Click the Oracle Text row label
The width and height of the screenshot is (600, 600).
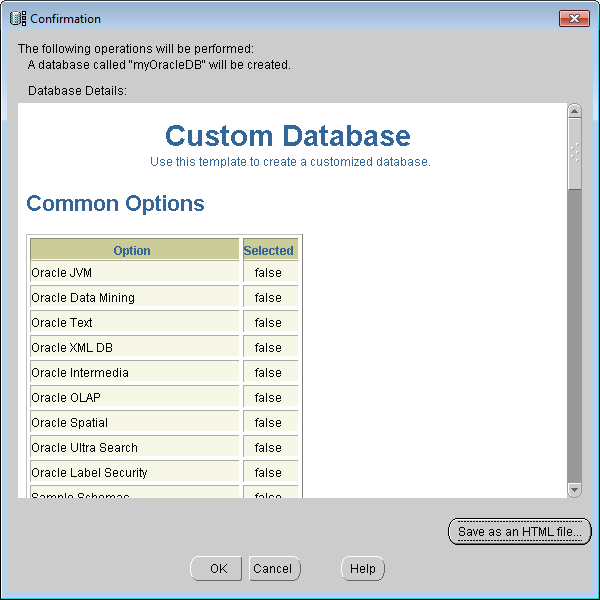[62, 323]
